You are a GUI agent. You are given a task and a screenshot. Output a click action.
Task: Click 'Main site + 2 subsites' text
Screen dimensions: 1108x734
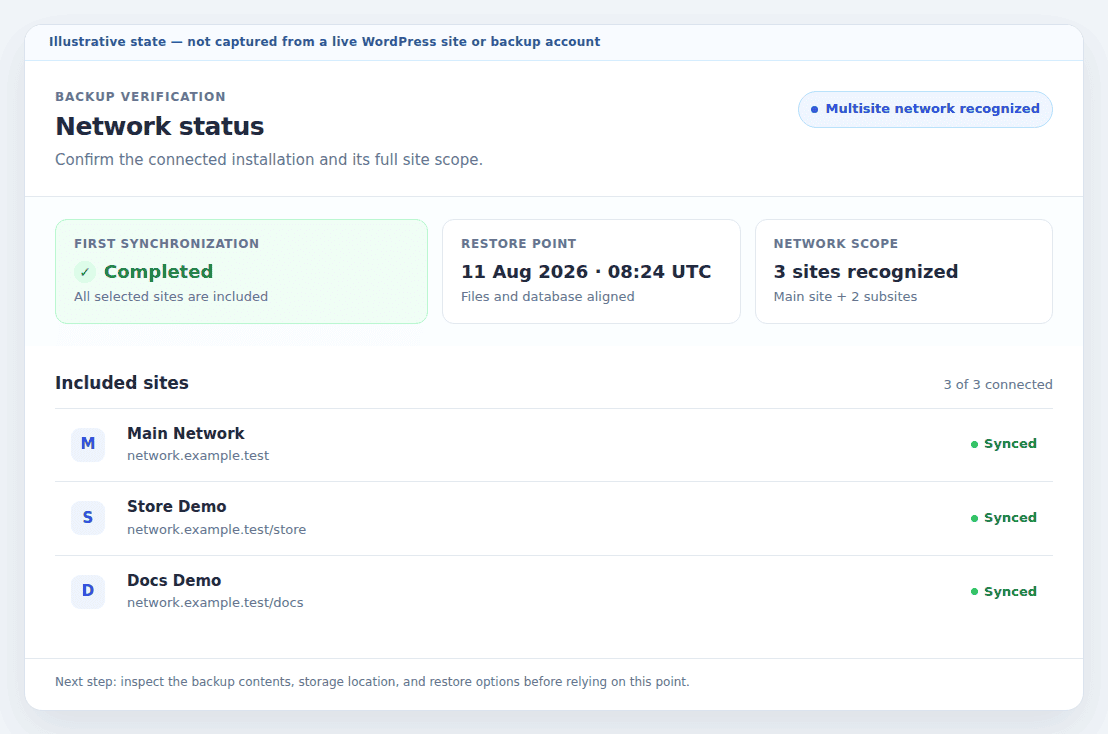pos(845,297)
